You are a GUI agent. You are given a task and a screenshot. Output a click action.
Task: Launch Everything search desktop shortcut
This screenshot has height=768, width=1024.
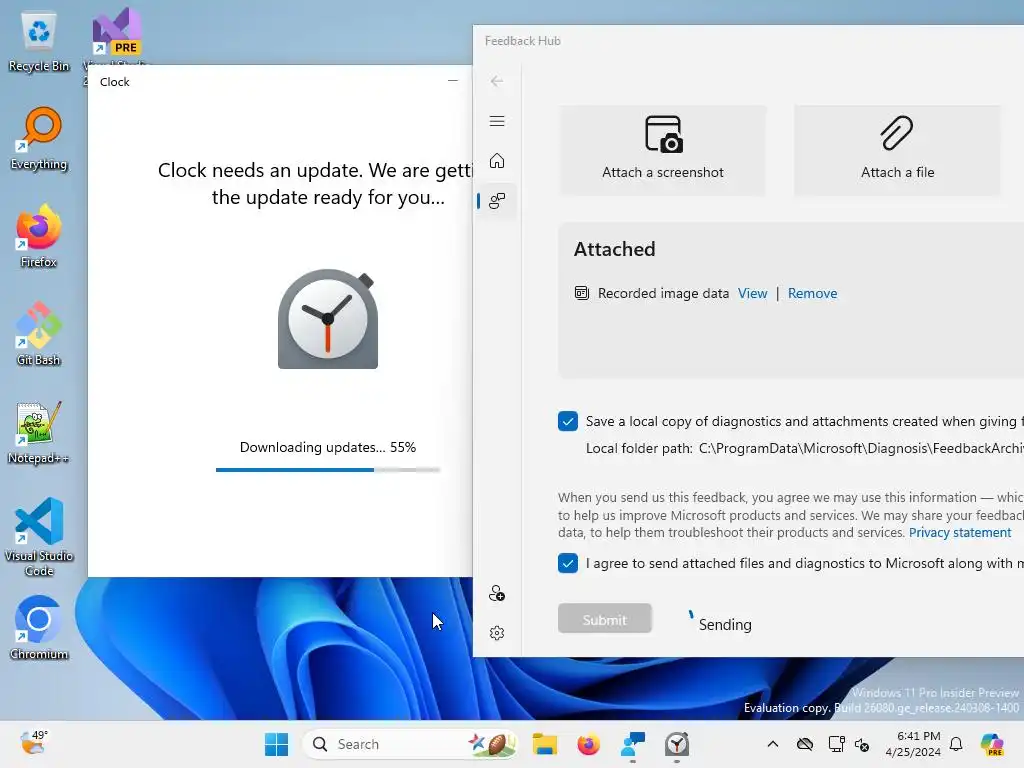click(x=39, y=139)
